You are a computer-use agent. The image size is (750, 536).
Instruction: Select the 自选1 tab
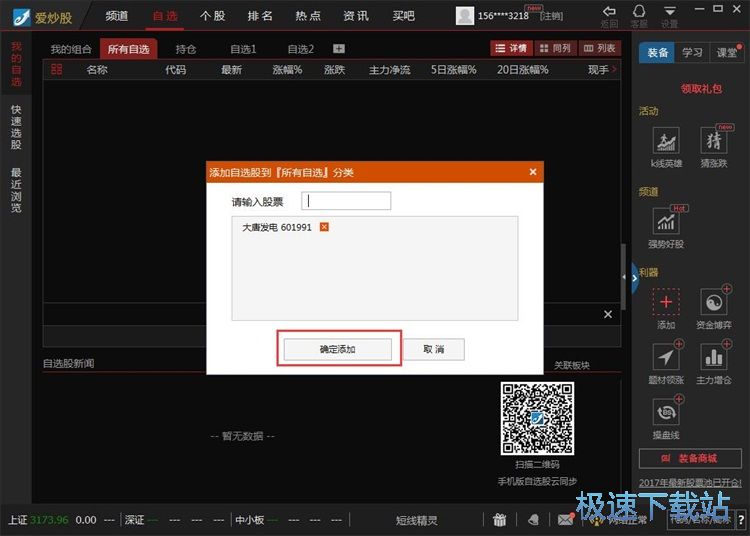point(243,49)
